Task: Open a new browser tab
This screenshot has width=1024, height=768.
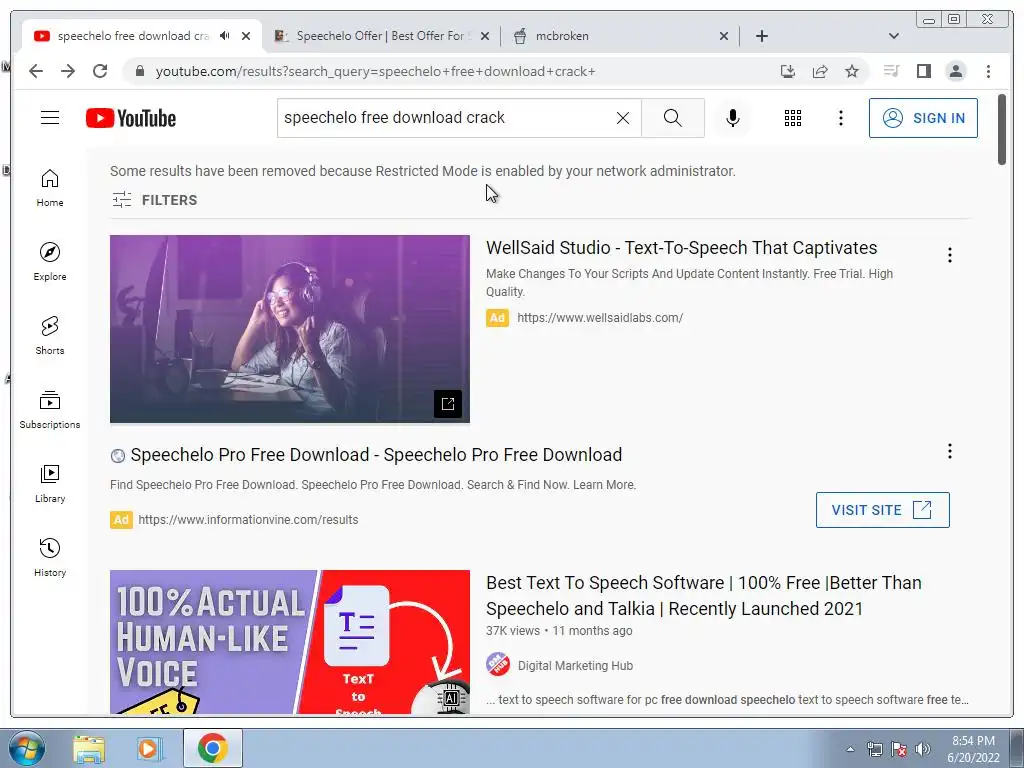Action: pyautogui.click(x=761, y=36)
